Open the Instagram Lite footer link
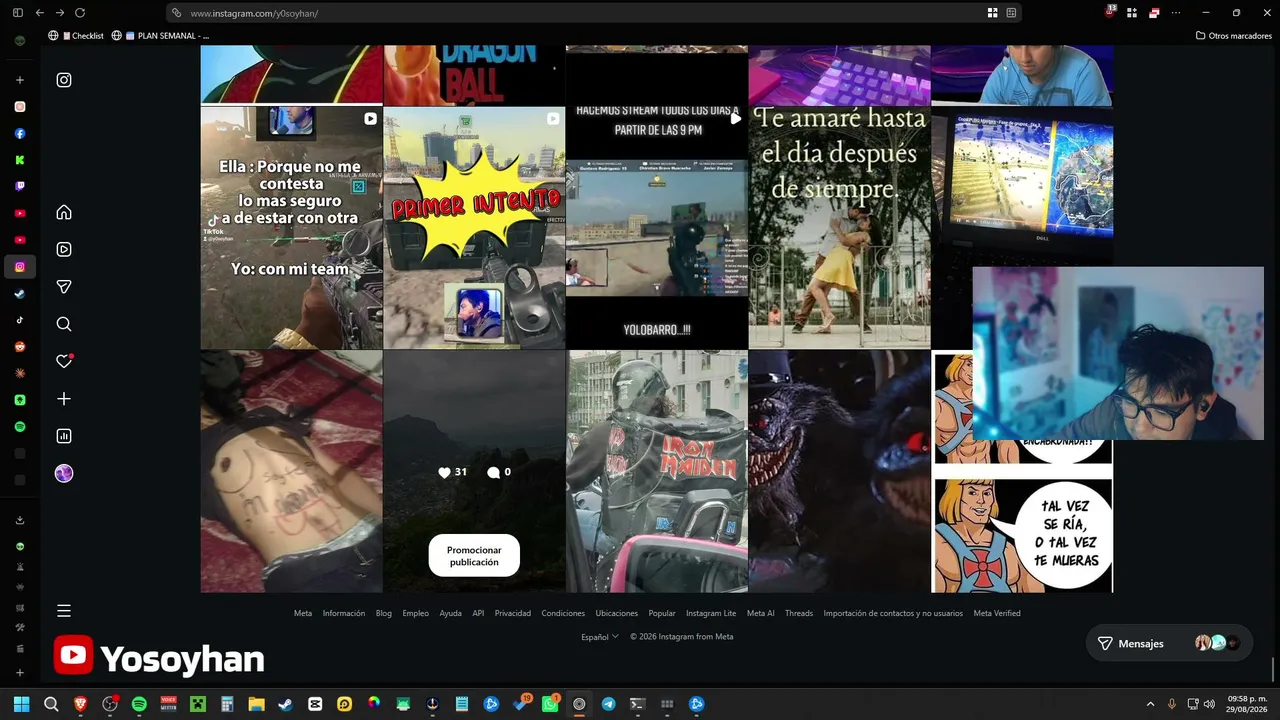The image size is (1280, 720). 711,613
